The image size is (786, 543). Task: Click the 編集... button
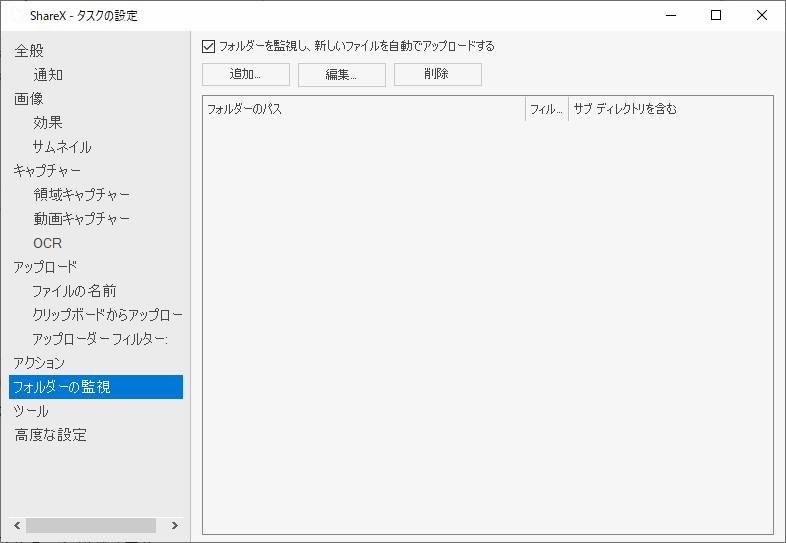click(341, 74)
